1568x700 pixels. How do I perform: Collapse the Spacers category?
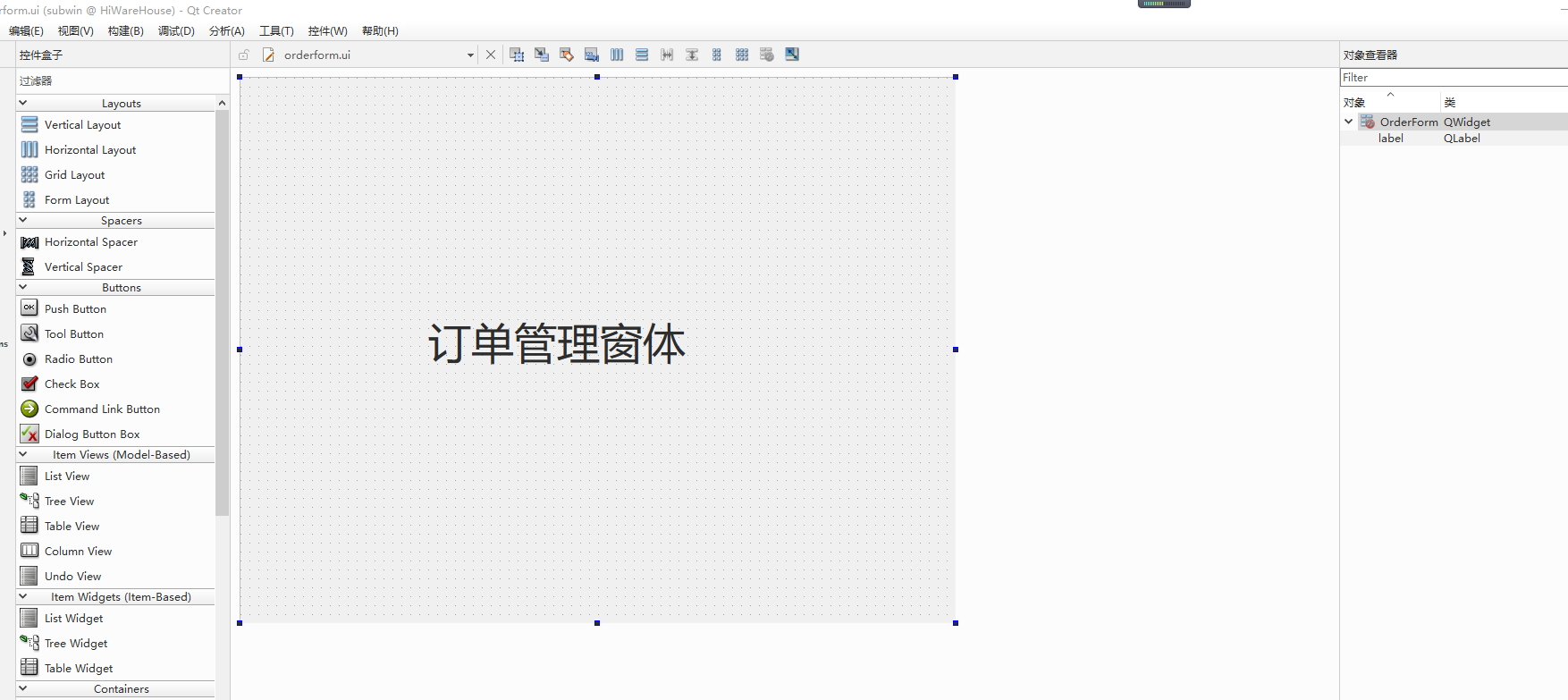(23, 220)
